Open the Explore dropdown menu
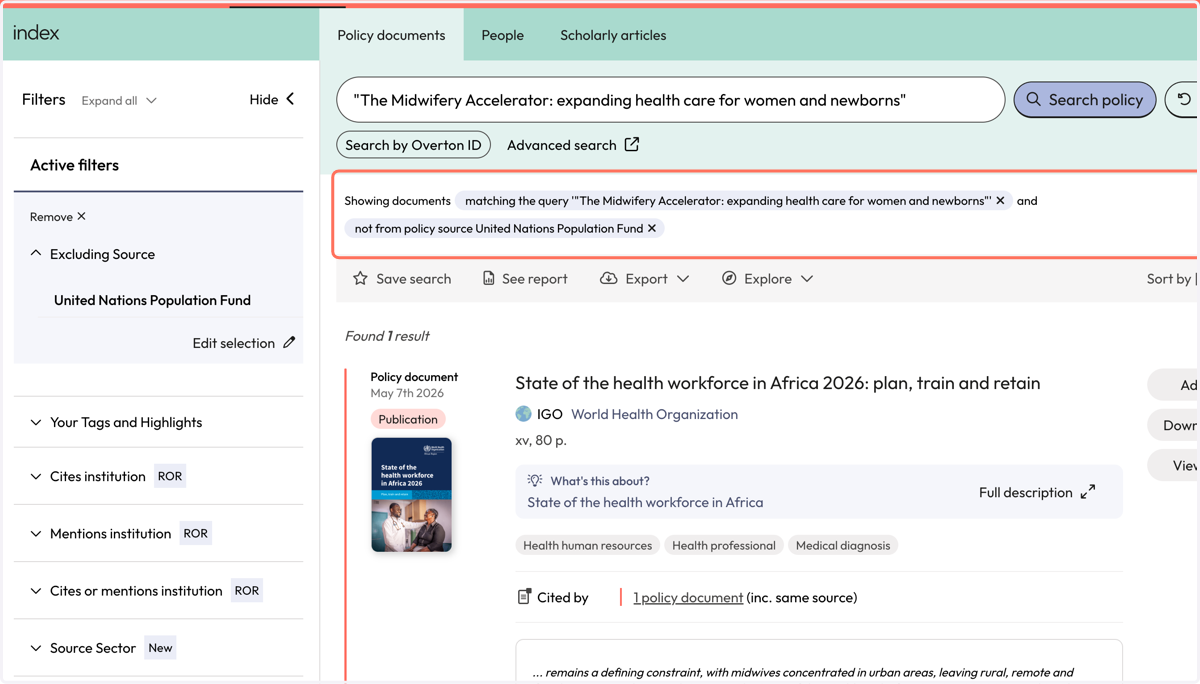The width and height of the screenshot is (1200, 684). [x=768, y=279]
